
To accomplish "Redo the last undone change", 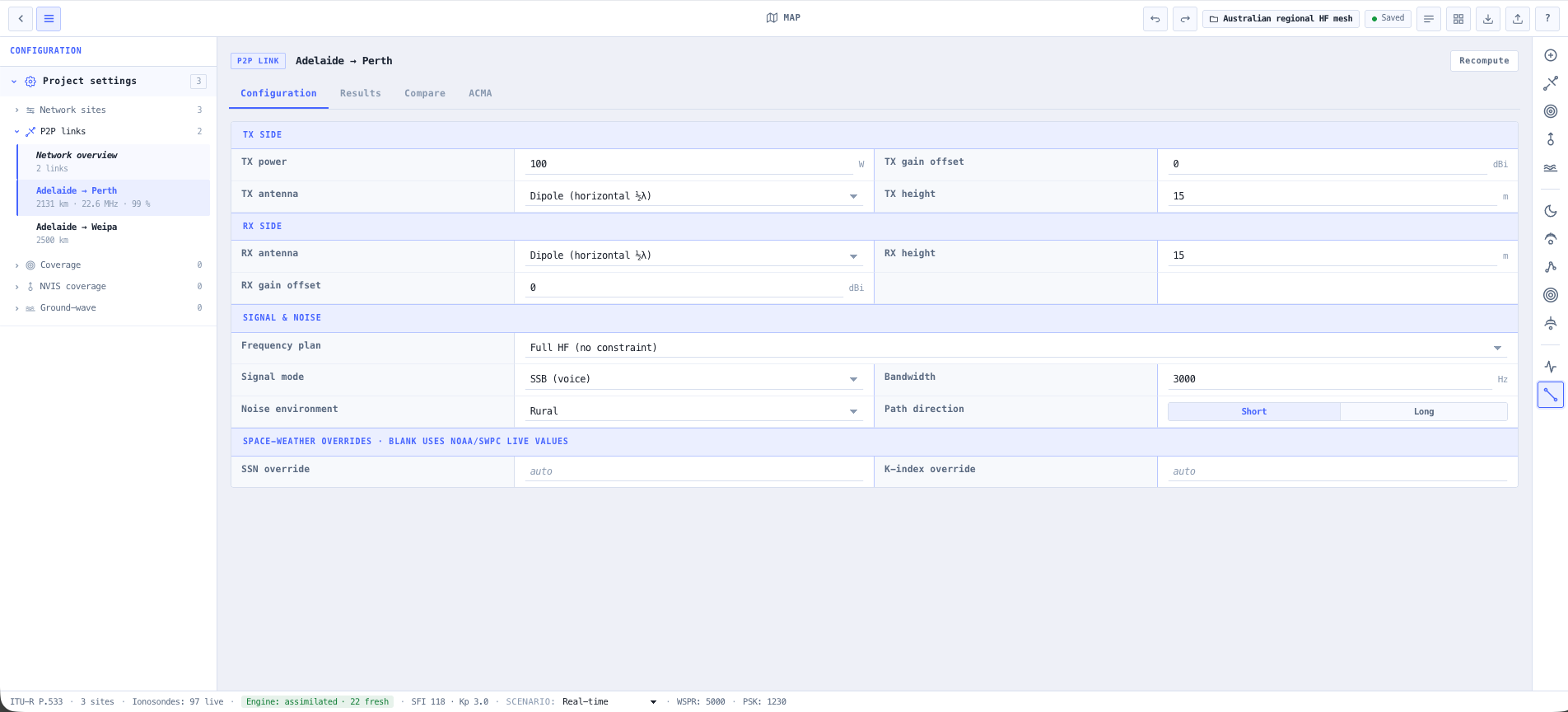I will click(x=1185, y=18).
